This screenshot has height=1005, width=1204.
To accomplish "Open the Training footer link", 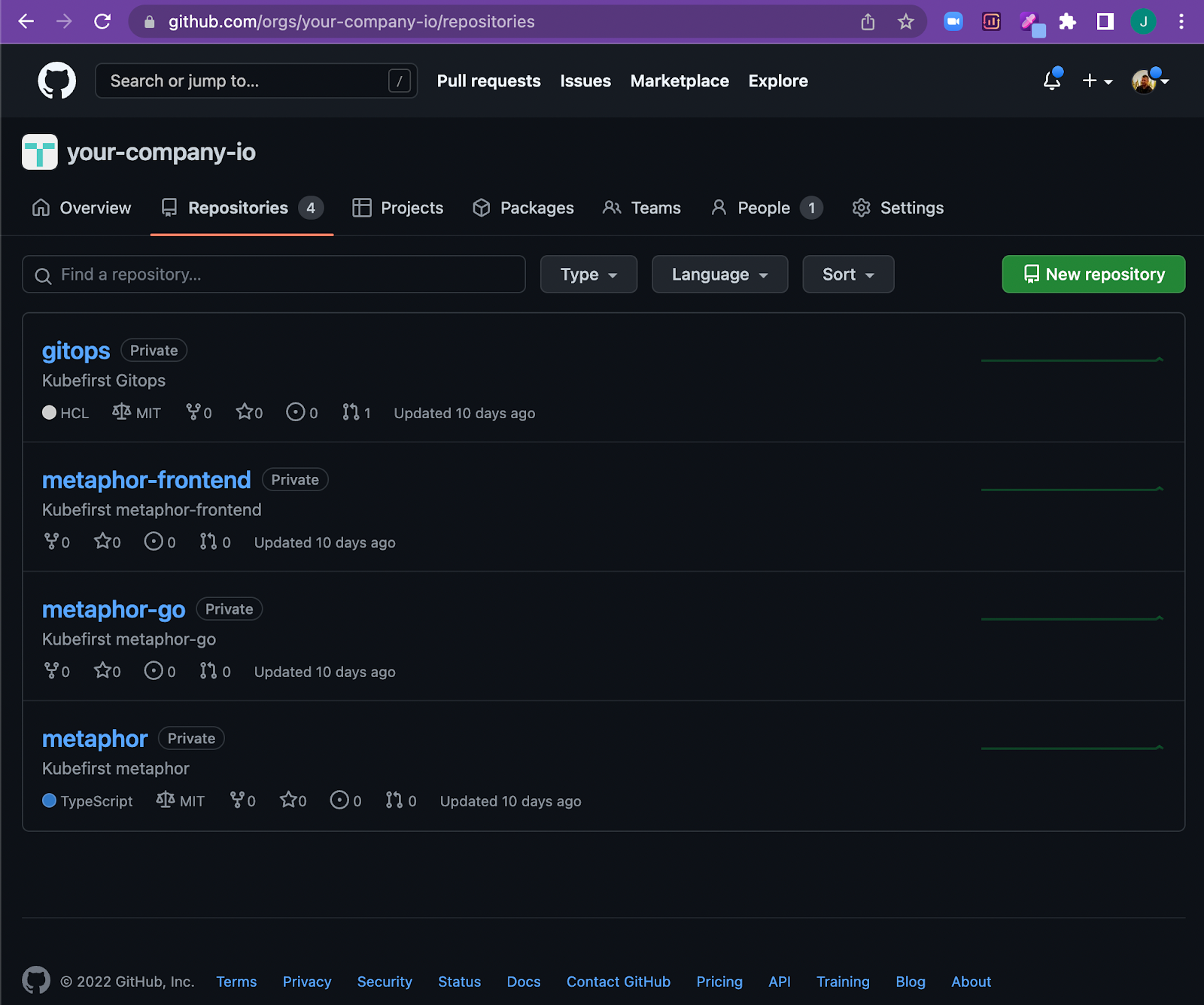I will (x=843, y=982).
